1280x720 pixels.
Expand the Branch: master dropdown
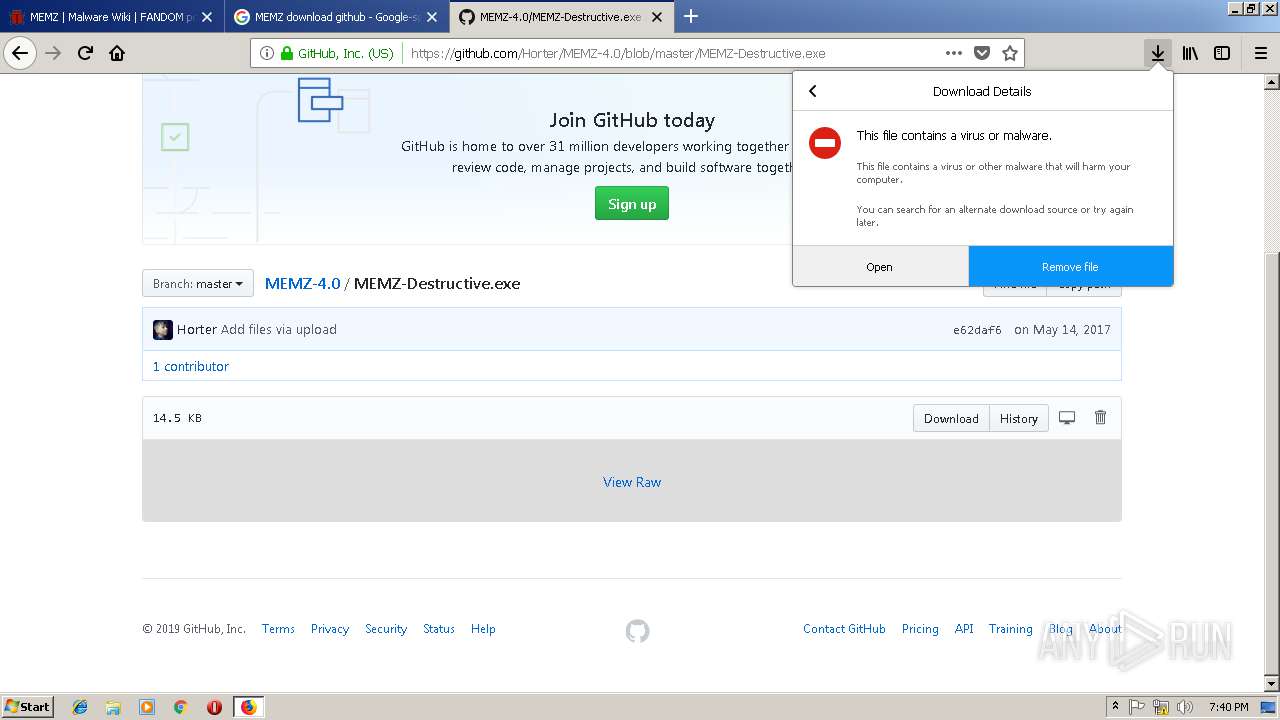click(x=198, y=284)
